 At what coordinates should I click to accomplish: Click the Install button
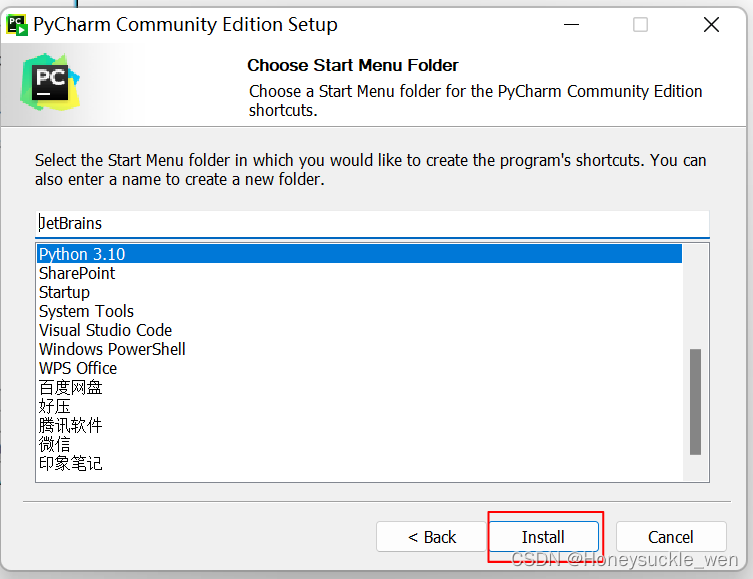pos(544,537)
